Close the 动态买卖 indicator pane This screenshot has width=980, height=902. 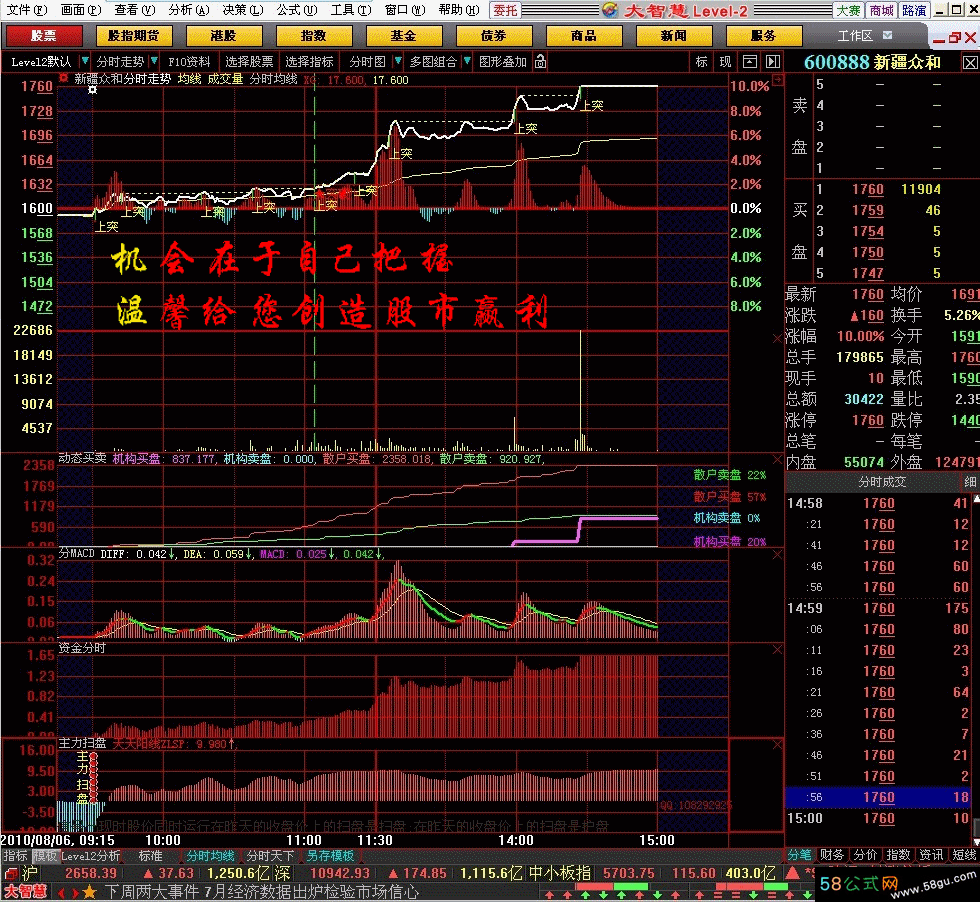777,459
